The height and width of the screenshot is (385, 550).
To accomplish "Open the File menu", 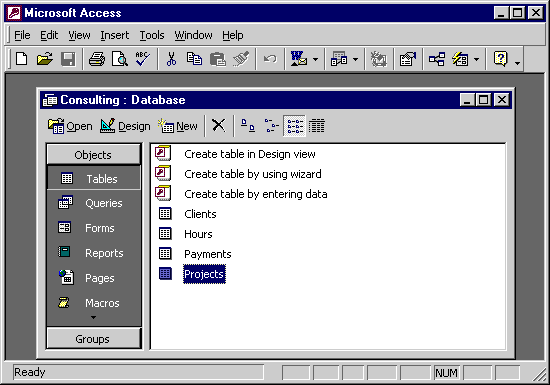I will (x=22, y=35).
